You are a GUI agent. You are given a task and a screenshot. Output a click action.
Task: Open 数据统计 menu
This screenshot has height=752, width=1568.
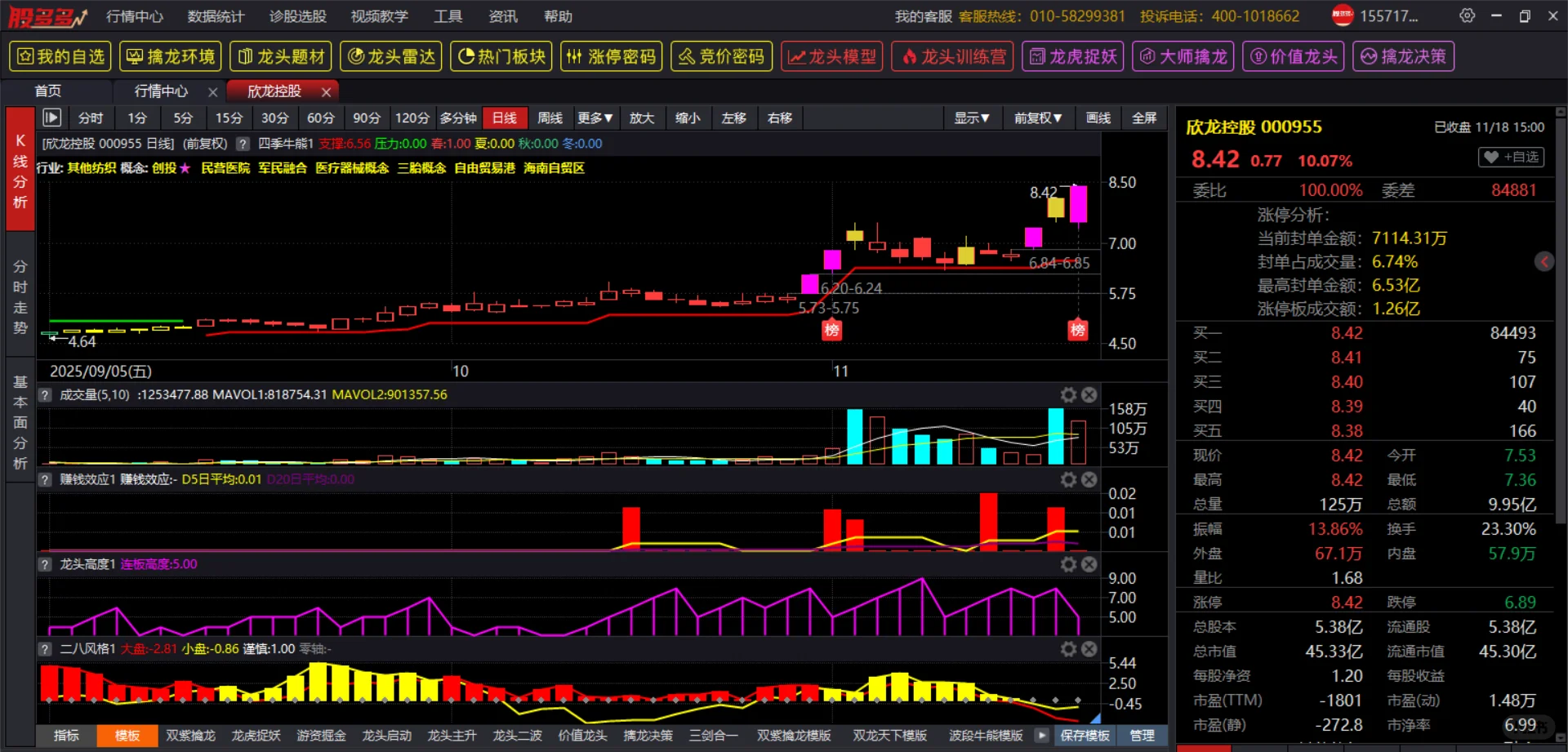point(216,16)
